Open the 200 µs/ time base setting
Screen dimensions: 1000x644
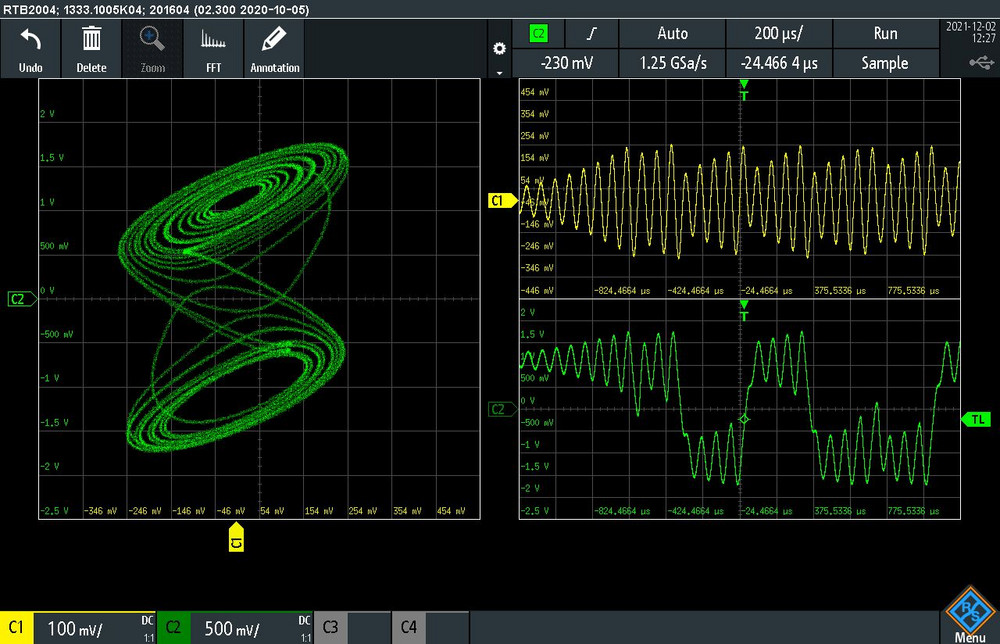click(779, 34)
